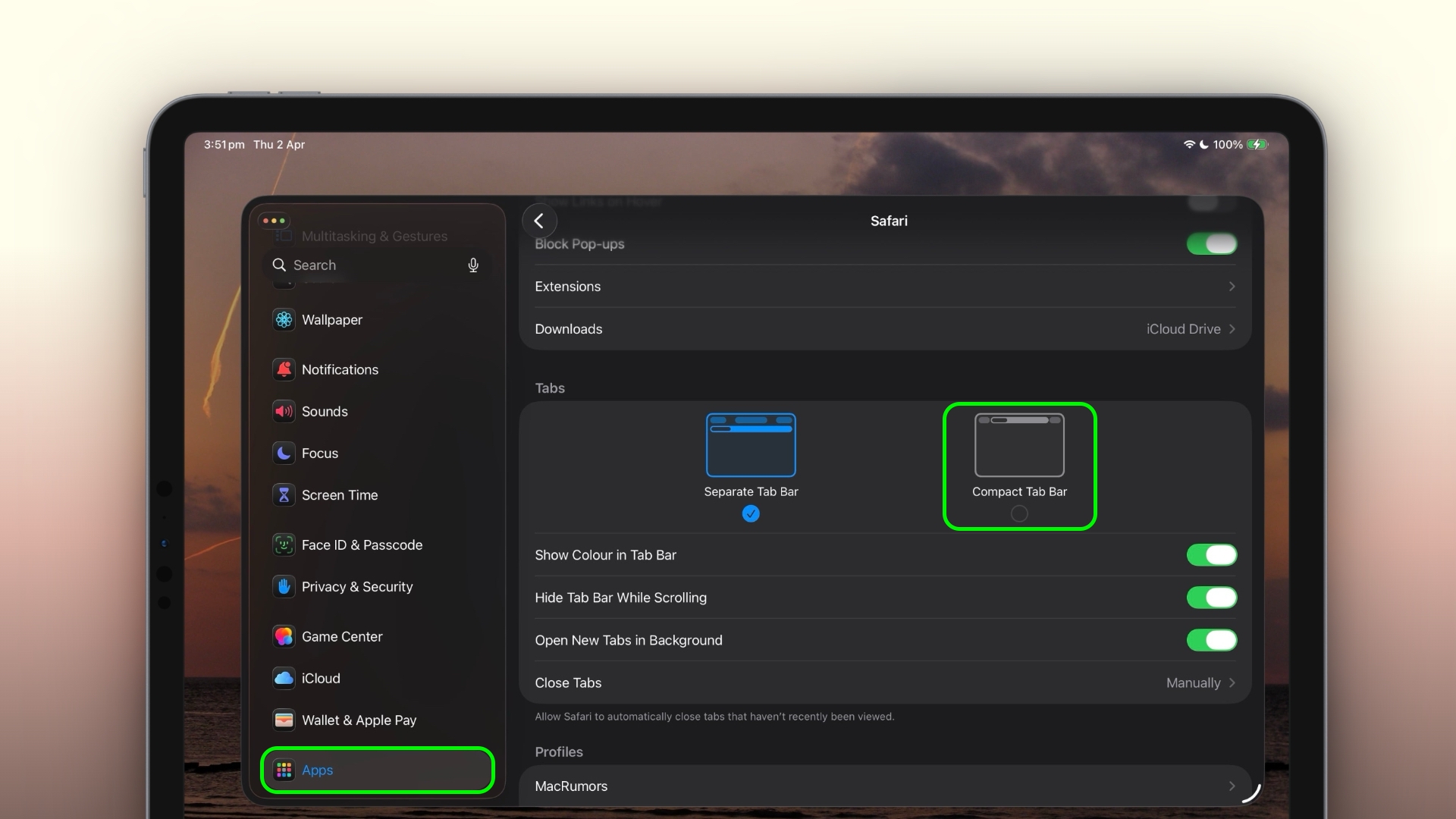Tap the microphone icon in search field
Viewport: 1456px width, 819px height.
coord(473,265)
